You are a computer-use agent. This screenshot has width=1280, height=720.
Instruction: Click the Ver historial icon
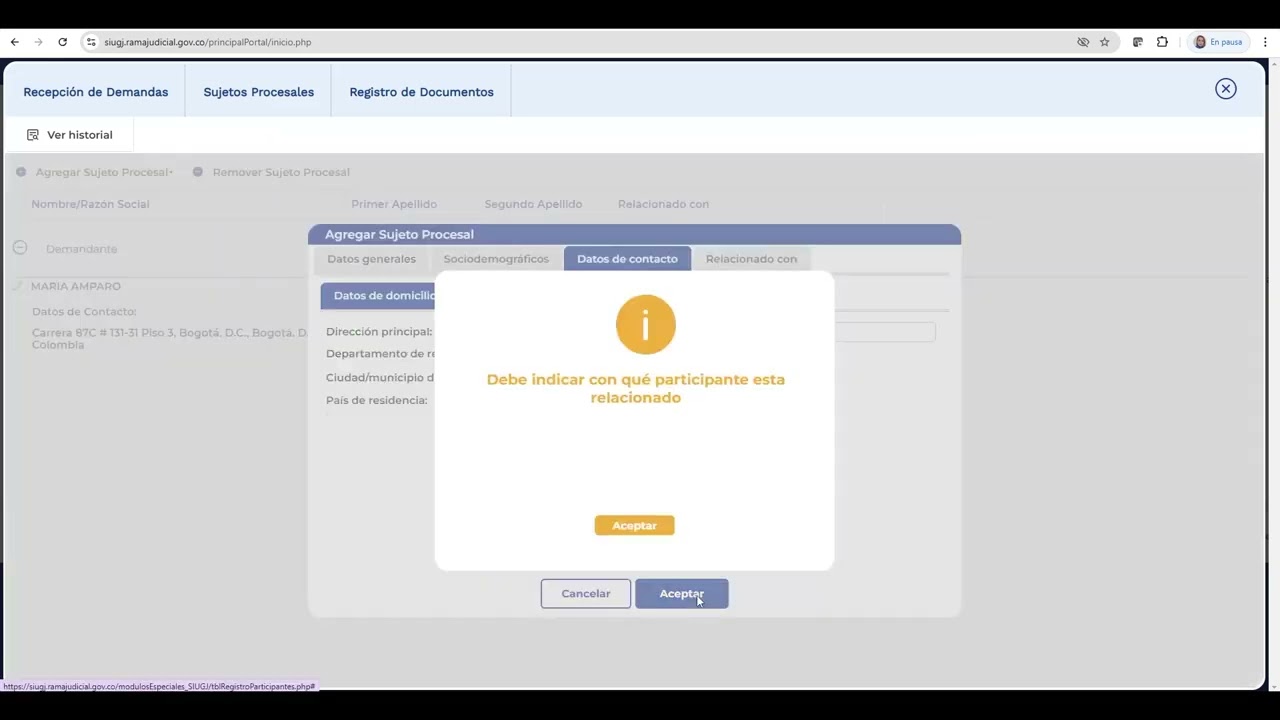pyautogui.click(x=33, y=135)
